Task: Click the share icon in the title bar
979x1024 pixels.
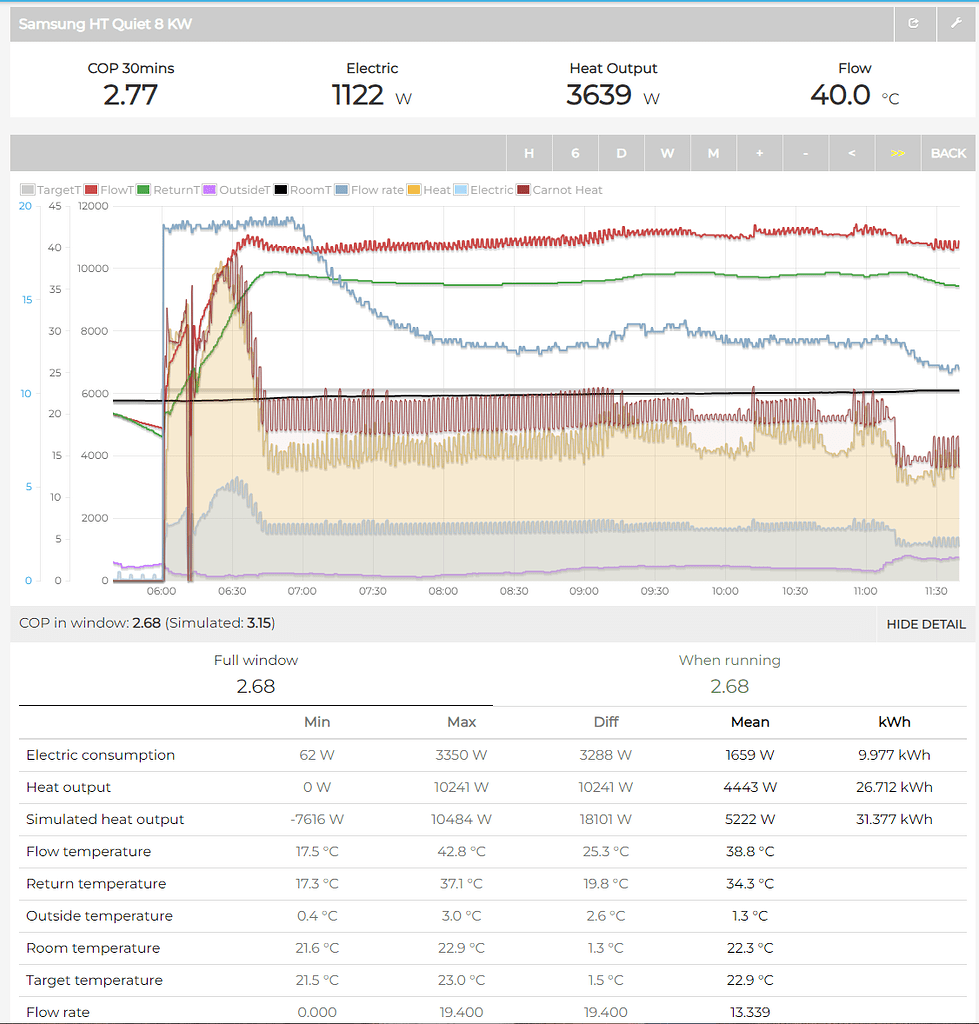Action: click(915, 23)
